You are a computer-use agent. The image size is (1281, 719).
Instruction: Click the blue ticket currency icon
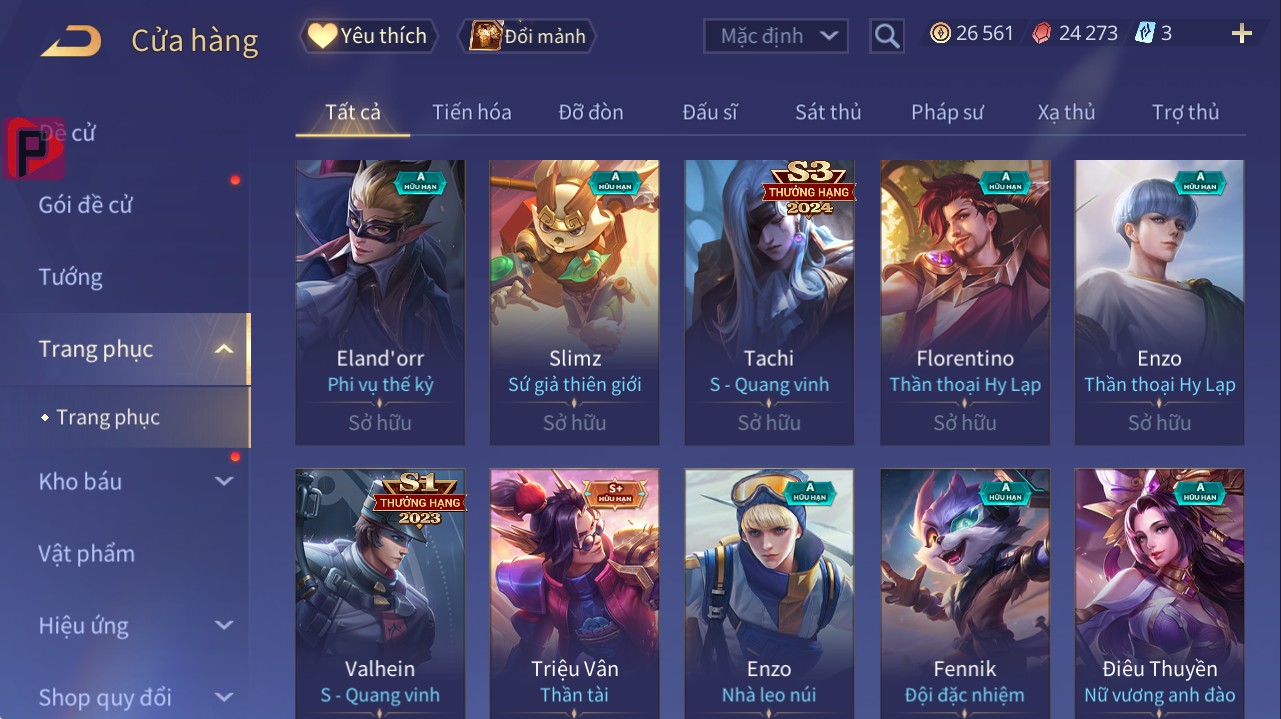click(x=1145, y=33)
